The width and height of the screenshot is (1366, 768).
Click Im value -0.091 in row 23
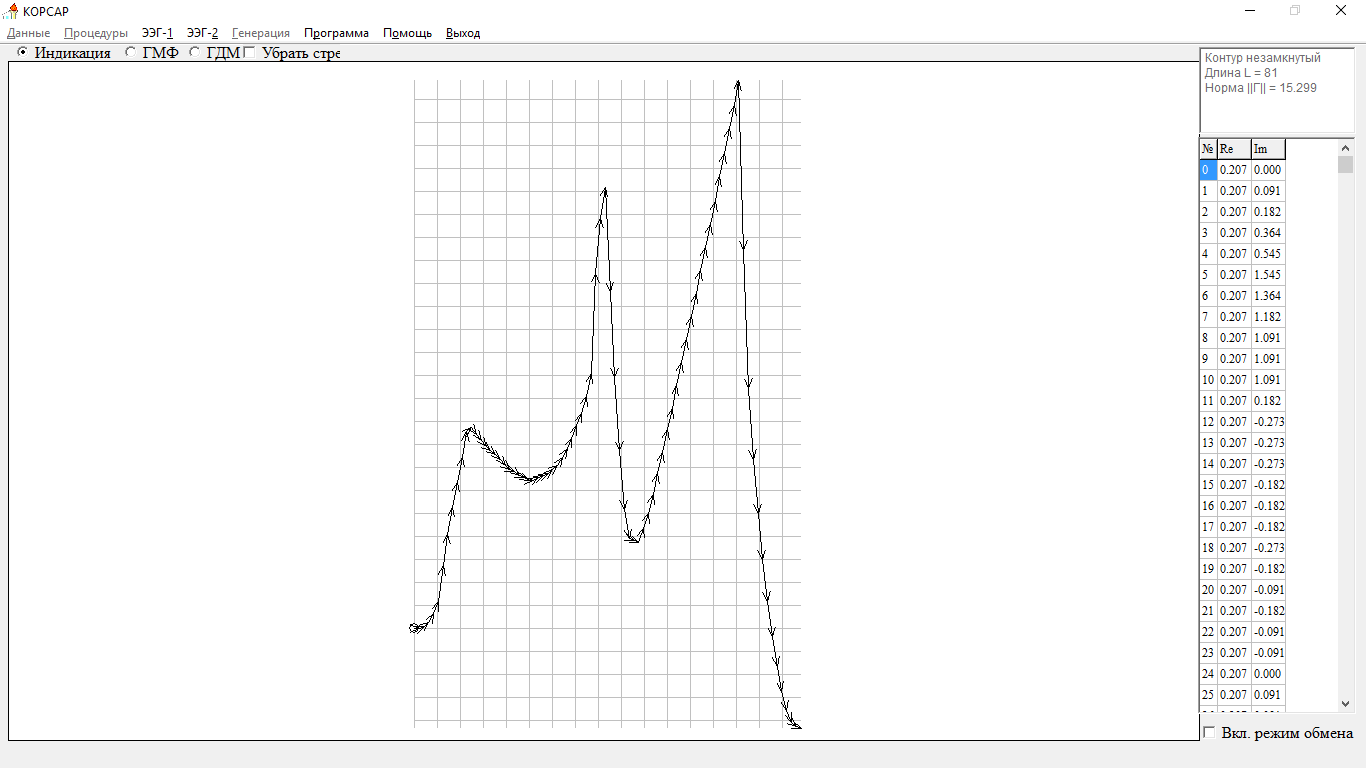pos(1268,653)
